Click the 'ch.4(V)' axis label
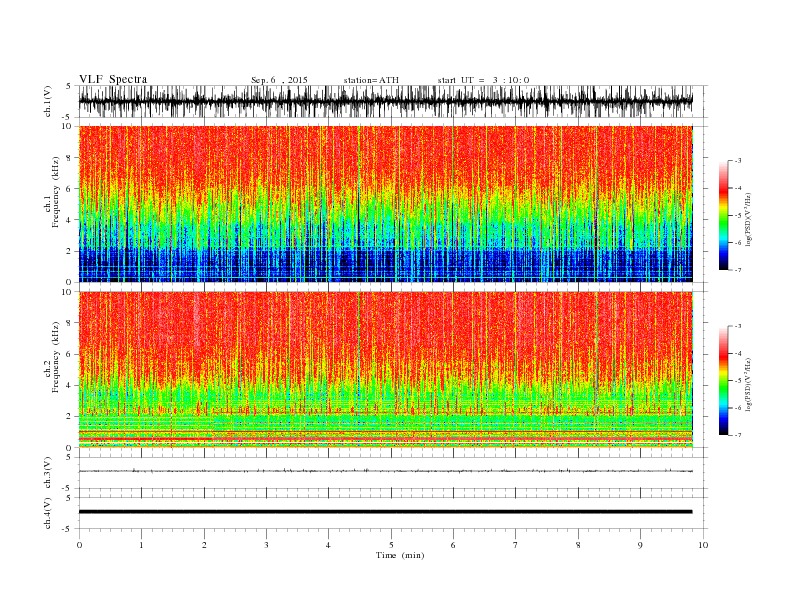 pos(48,513)
